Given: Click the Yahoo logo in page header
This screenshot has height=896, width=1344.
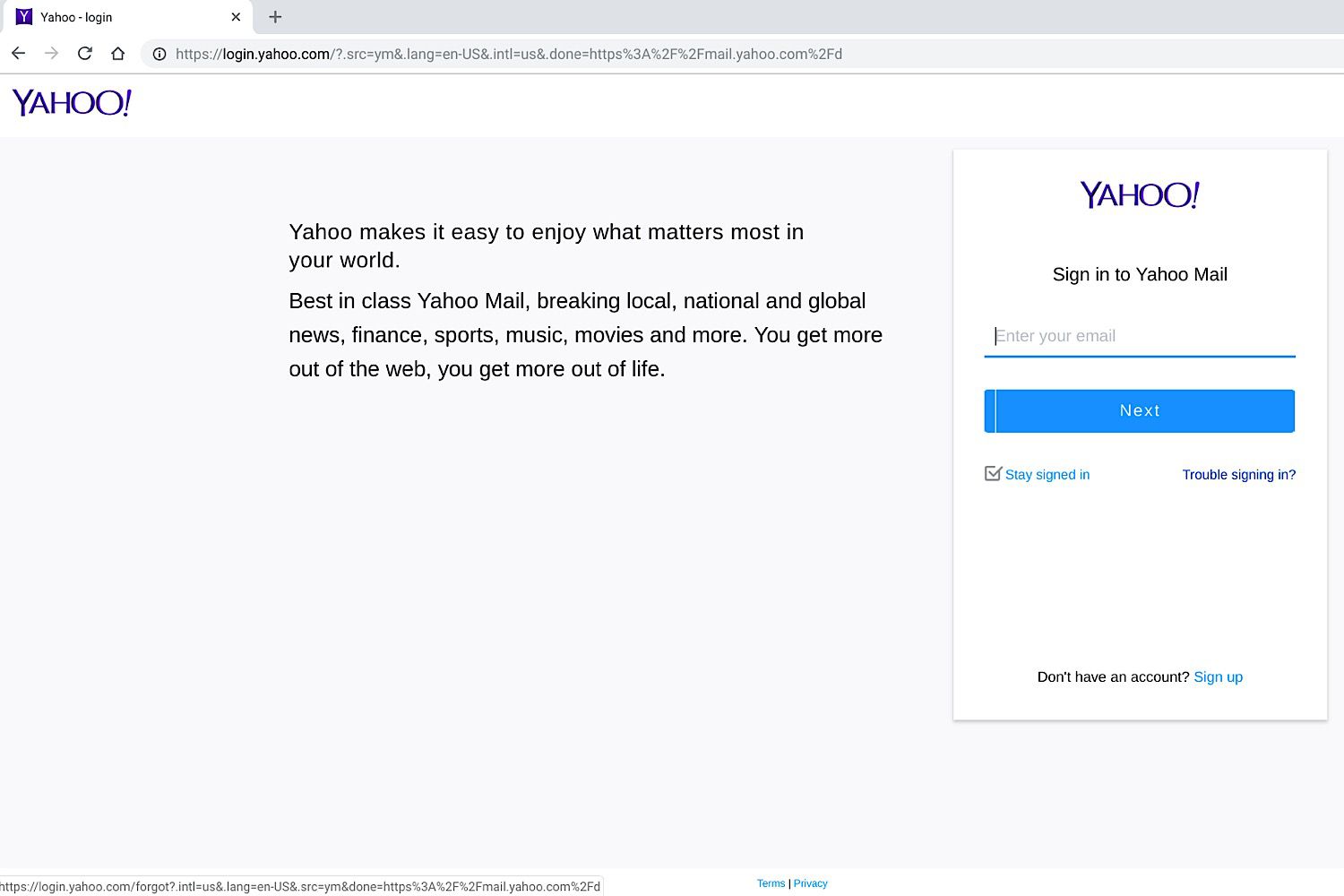Looking at the screenshot, I should 72,103.
